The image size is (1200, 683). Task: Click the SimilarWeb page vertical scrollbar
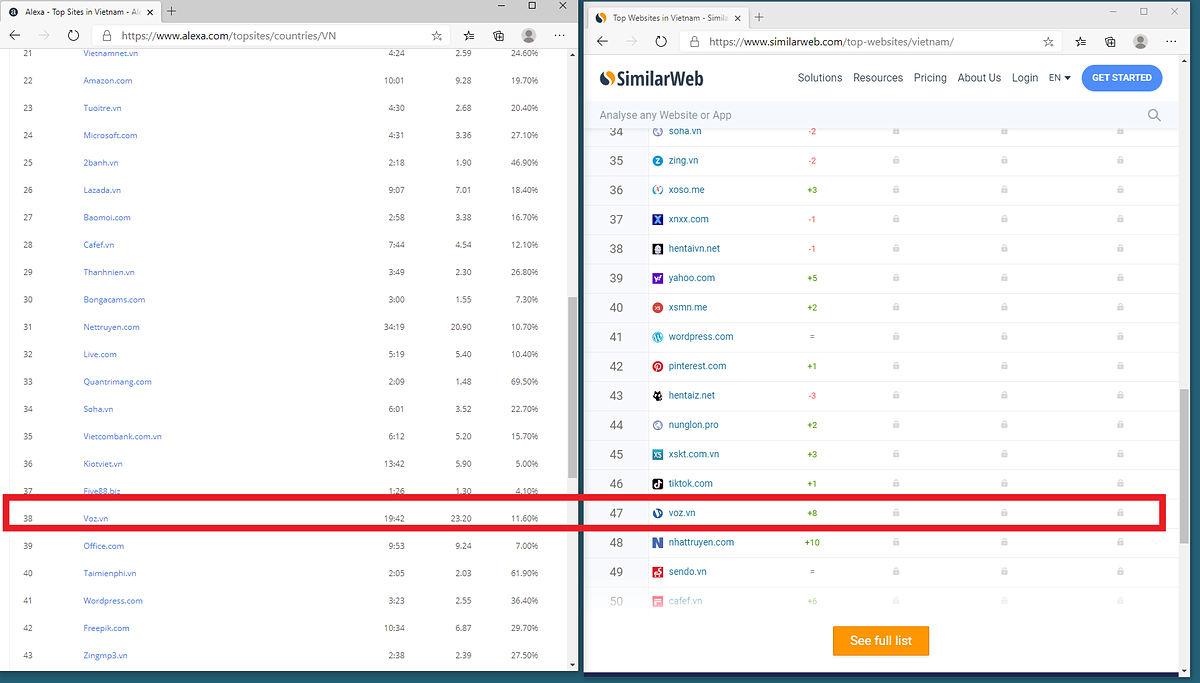click(x=1186, y=465)
